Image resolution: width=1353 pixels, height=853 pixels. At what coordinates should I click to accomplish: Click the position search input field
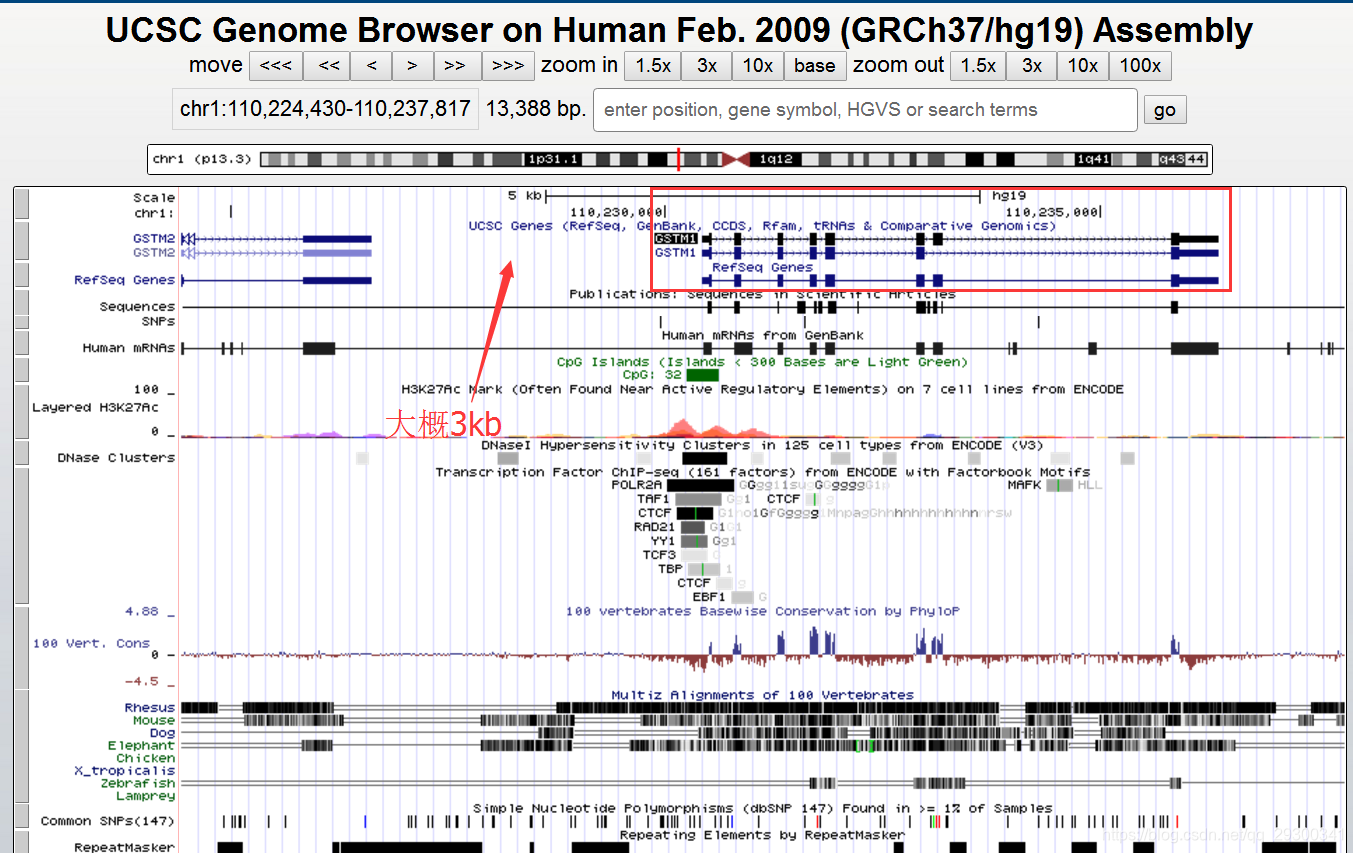pos(864,110)
